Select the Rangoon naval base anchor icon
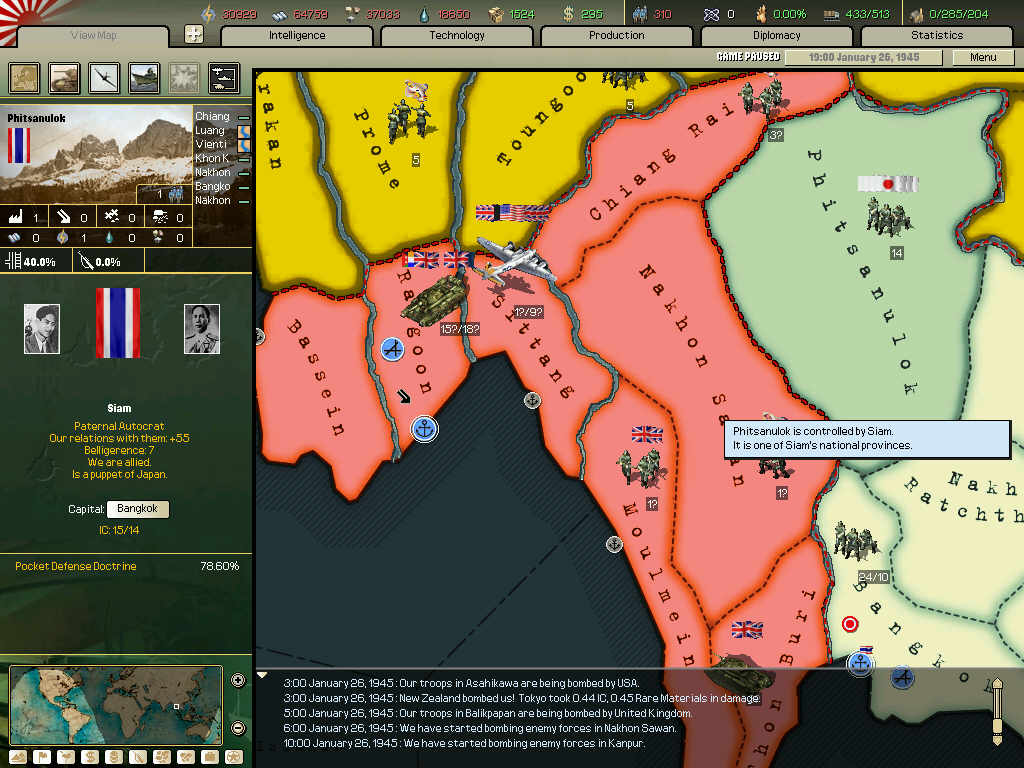 coord(424,429)
